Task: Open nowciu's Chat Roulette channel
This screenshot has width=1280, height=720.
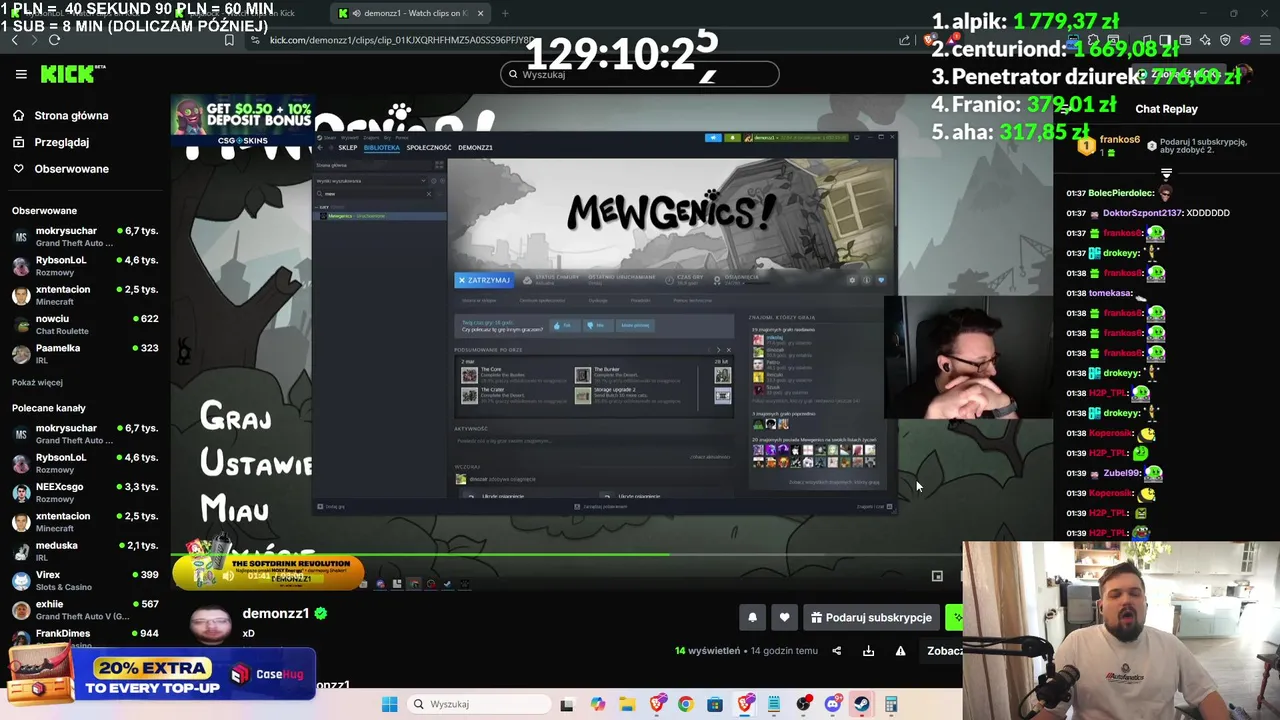Action: [85, 325]
